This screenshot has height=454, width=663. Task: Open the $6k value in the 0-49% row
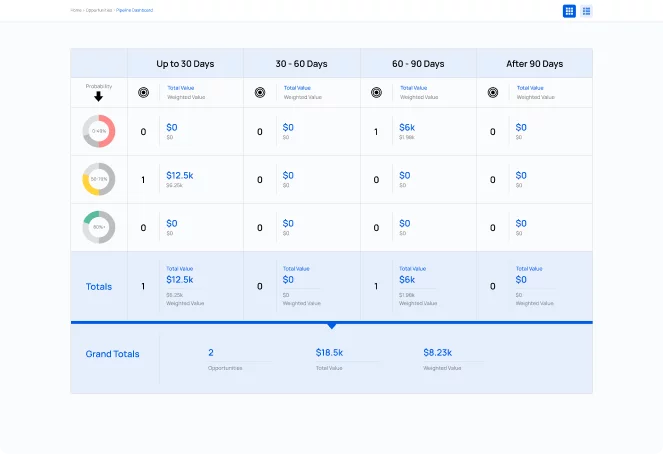[407, 127]
